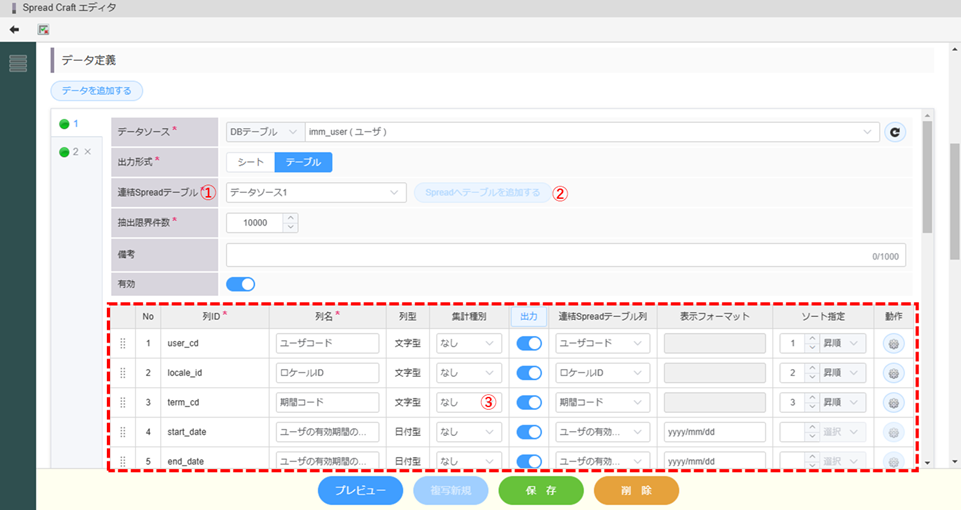Open the 連結Spreadテーブル dropdown showing データソース1

(315, 192)
